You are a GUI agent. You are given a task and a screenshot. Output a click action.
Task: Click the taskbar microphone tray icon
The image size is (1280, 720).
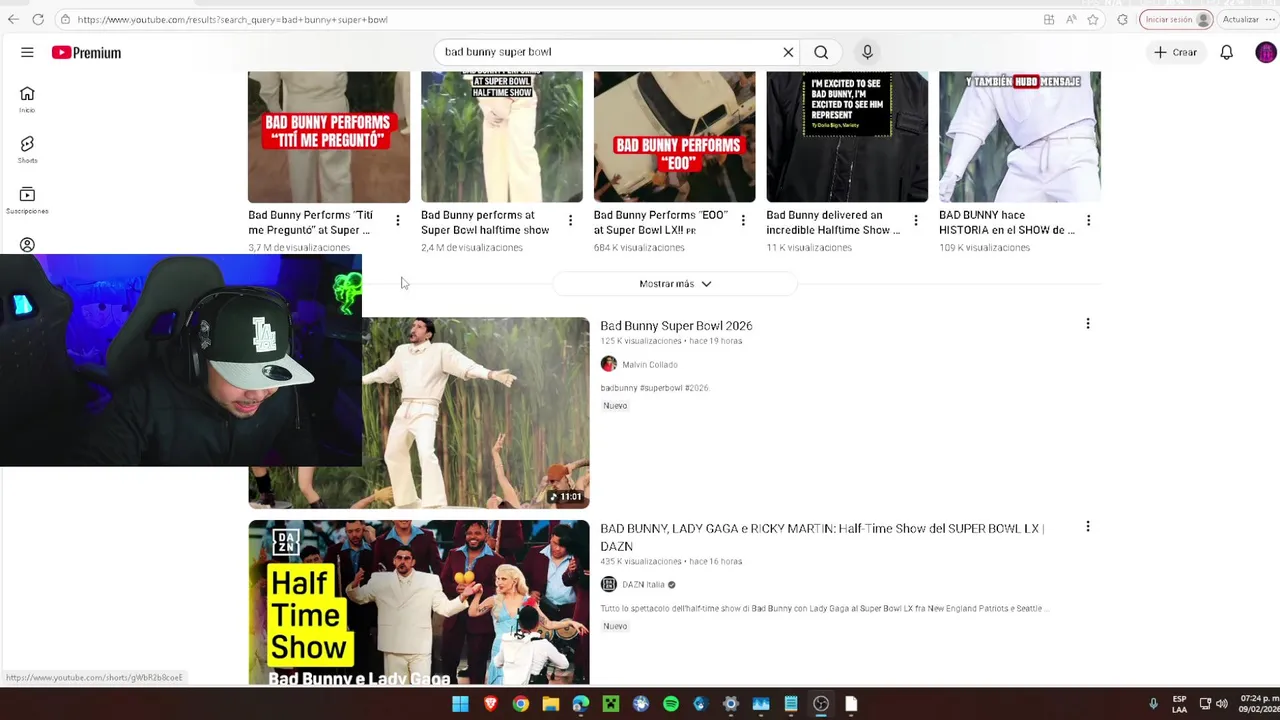(x=1153, y=704)
